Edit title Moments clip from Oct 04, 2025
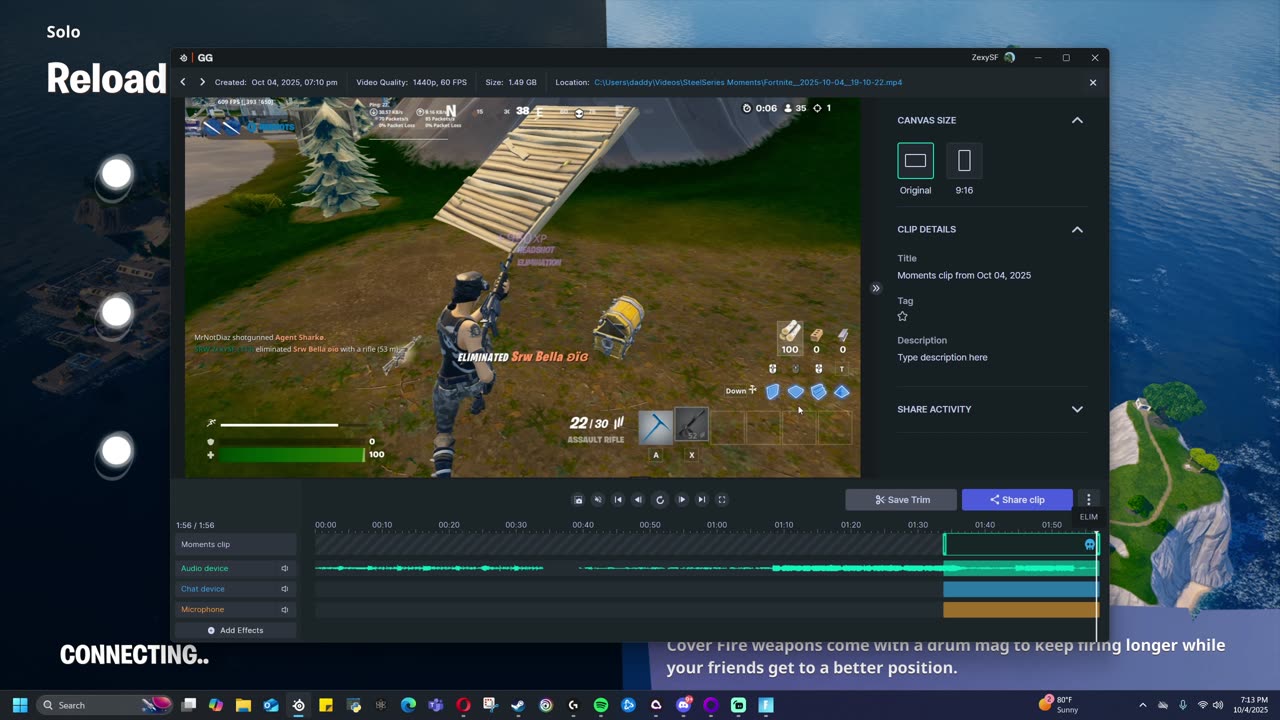Image resolution: width=1280 pixels, height=720 pixels. pyautogui.click(x=964, y=275)
